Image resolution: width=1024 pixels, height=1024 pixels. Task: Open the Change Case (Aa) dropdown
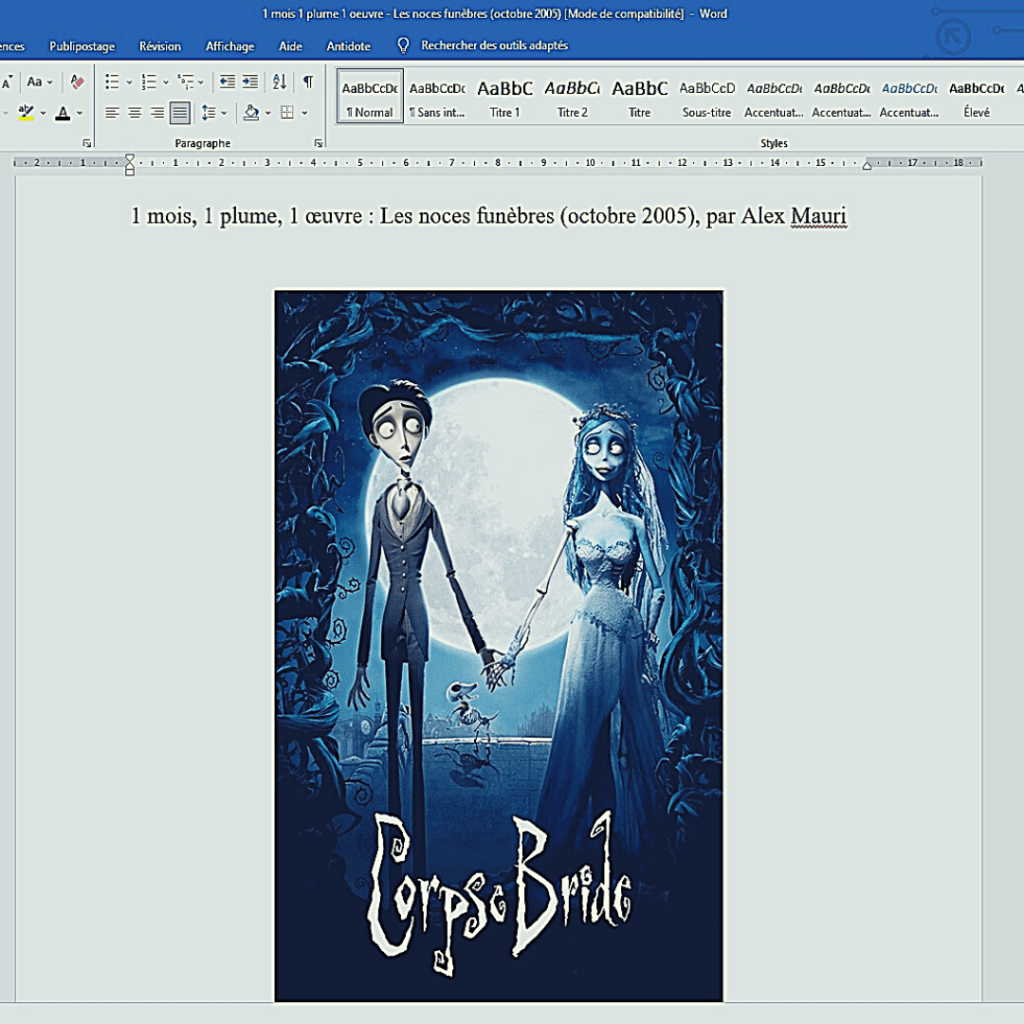(x=40, y=82)
